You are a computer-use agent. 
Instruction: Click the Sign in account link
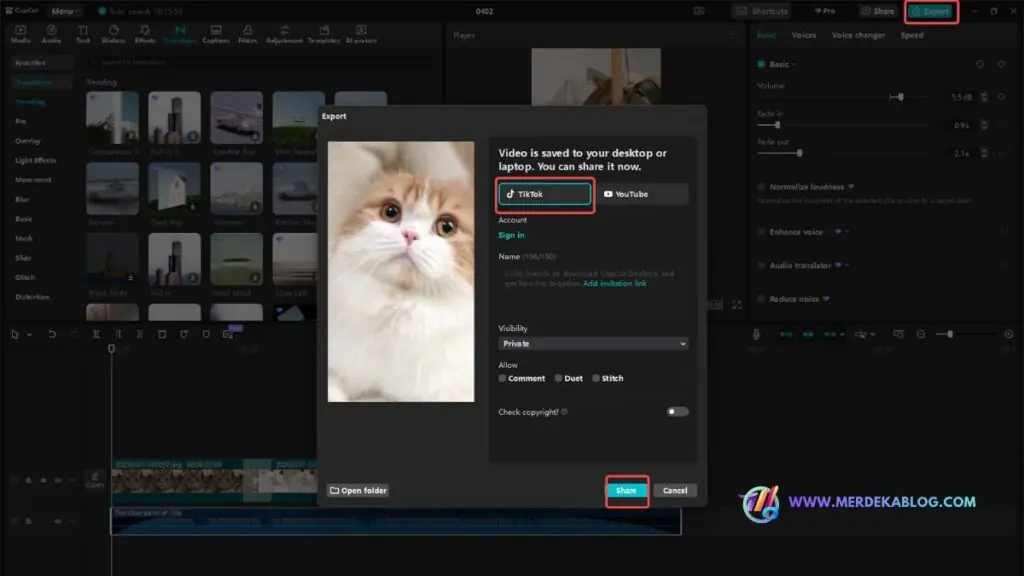pyautogui.click(x=511, y=235)
